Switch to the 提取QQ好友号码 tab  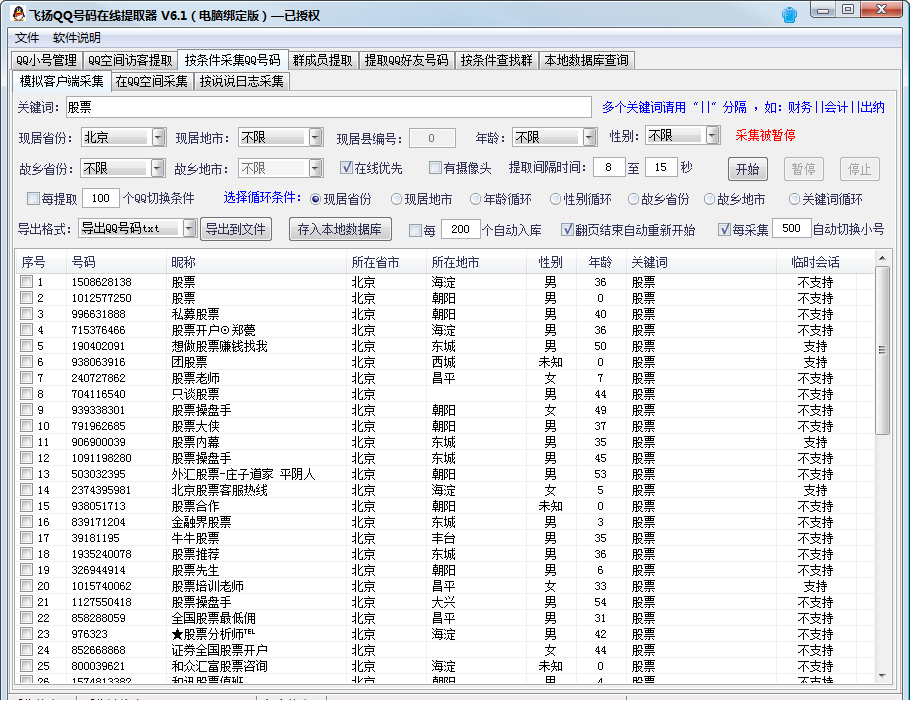(406, 60)
